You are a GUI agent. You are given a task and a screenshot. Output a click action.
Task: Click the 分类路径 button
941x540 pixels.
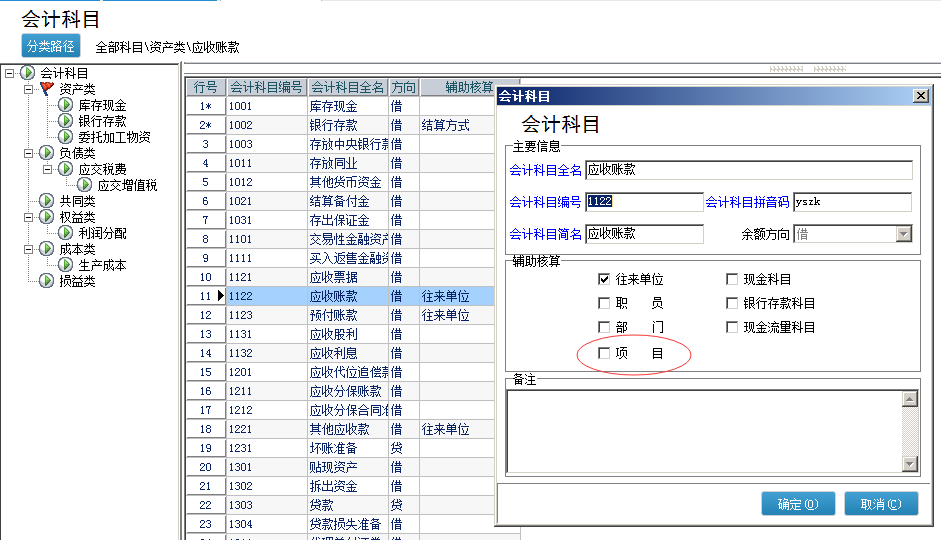[x=50, y=46]
